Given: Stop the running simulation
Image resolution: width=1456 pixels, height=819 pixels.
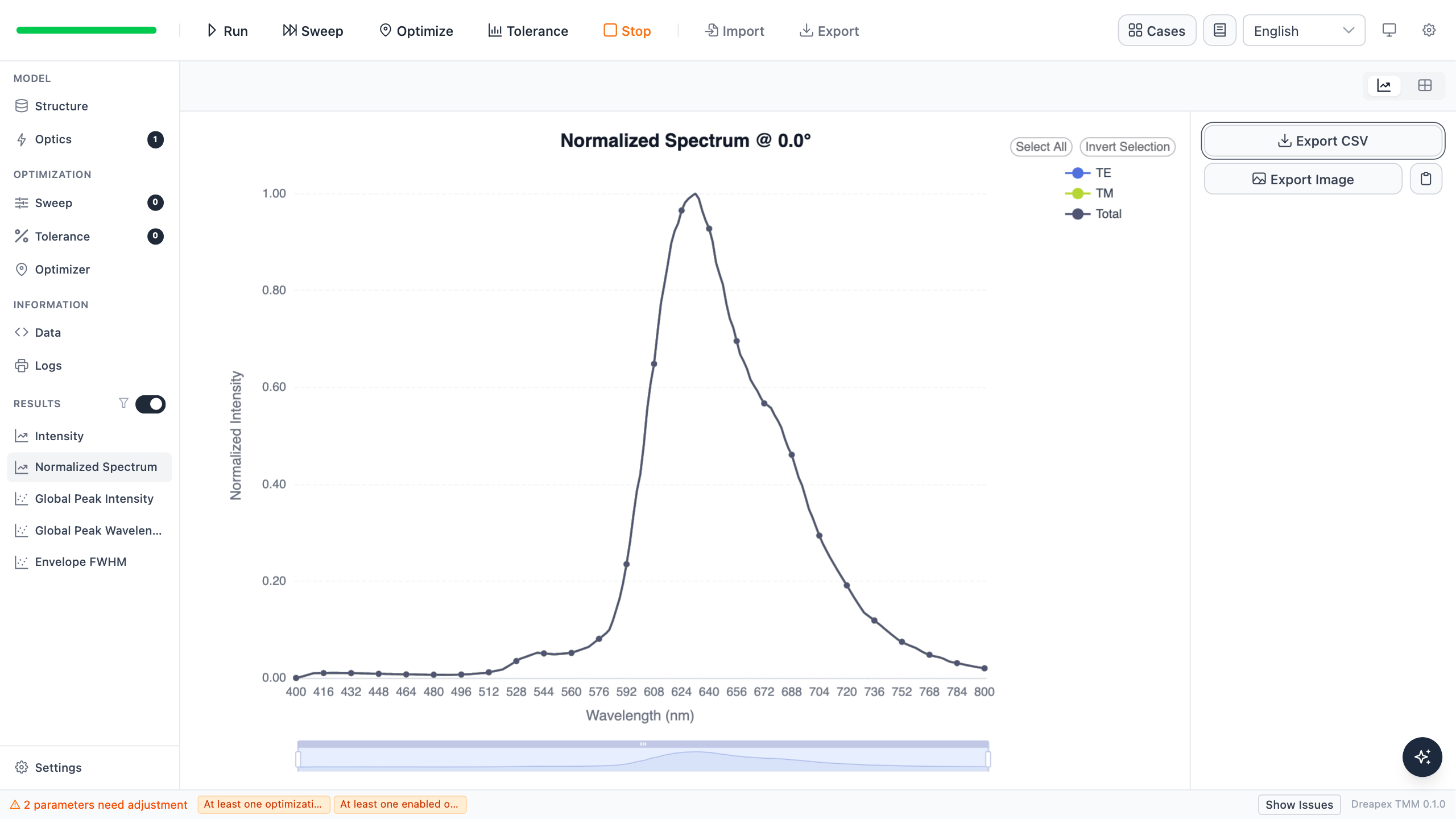Looking at the screenshot, I should (627, 31).
